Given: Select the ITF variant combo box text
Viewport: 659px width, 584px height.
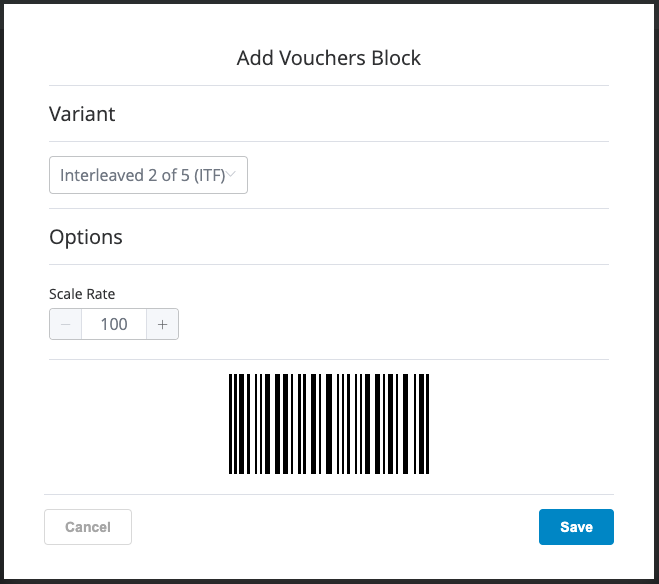Looking at the screenshot, I should [140, 175].
